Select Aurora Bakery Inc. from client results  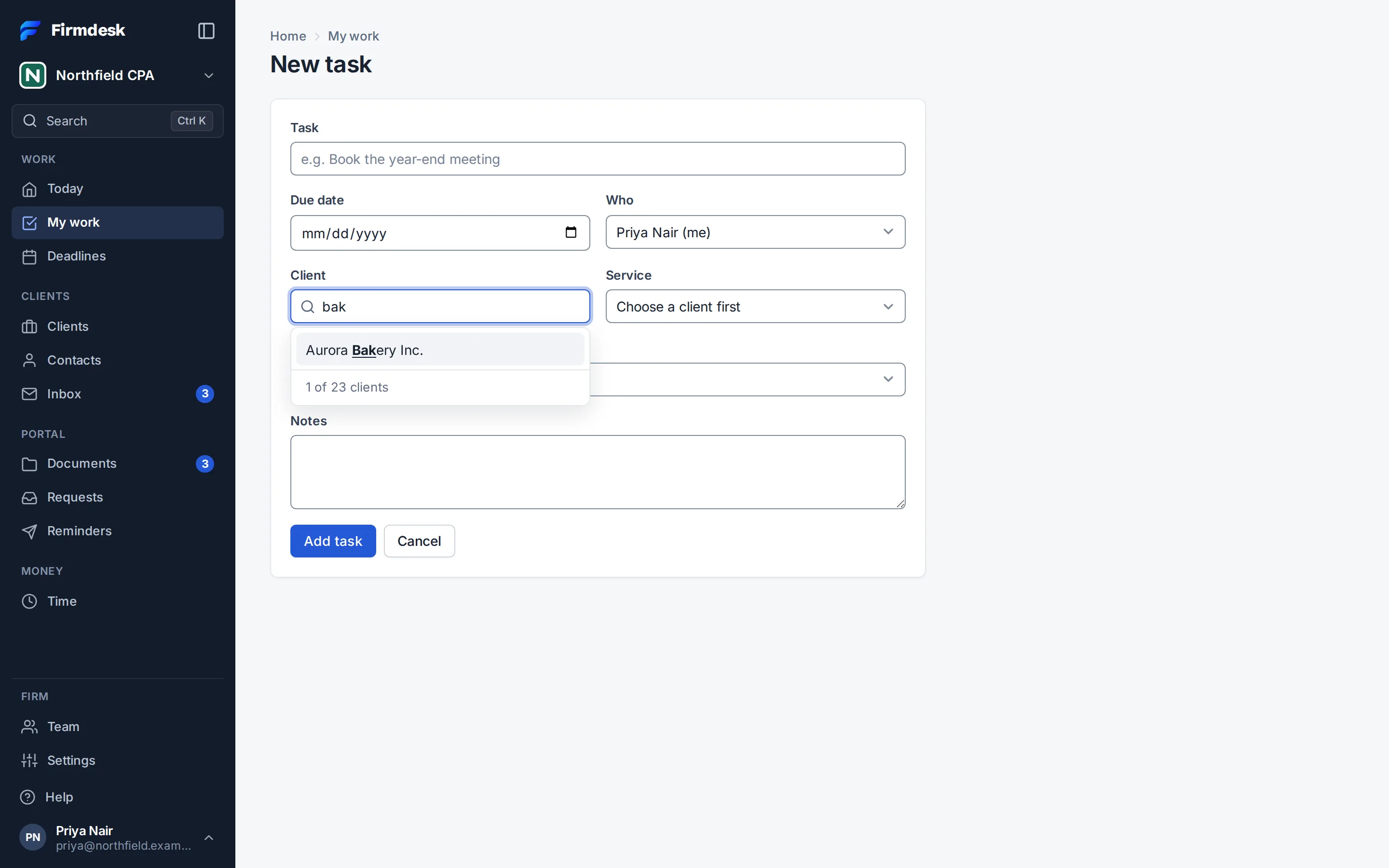[x=440, y=350]
